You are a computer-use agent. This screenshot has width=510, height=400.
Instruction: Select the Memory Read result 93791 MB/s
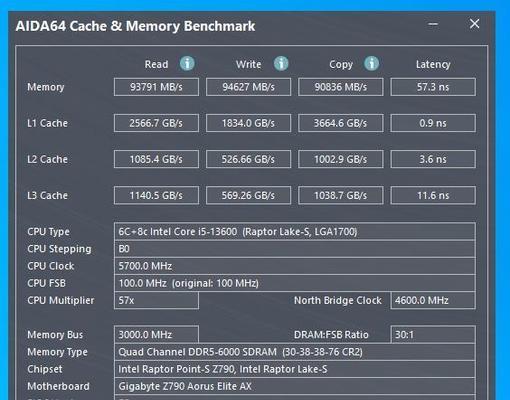(x=156, y=87)
